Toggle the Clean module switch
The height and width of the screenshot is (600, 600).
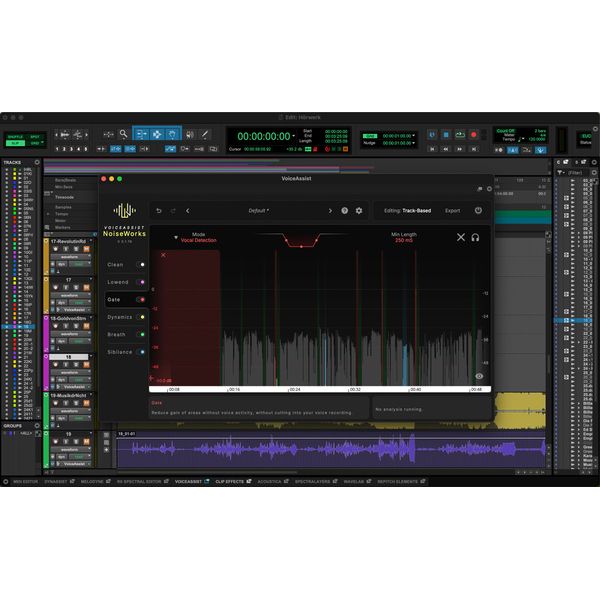(141, 264)
